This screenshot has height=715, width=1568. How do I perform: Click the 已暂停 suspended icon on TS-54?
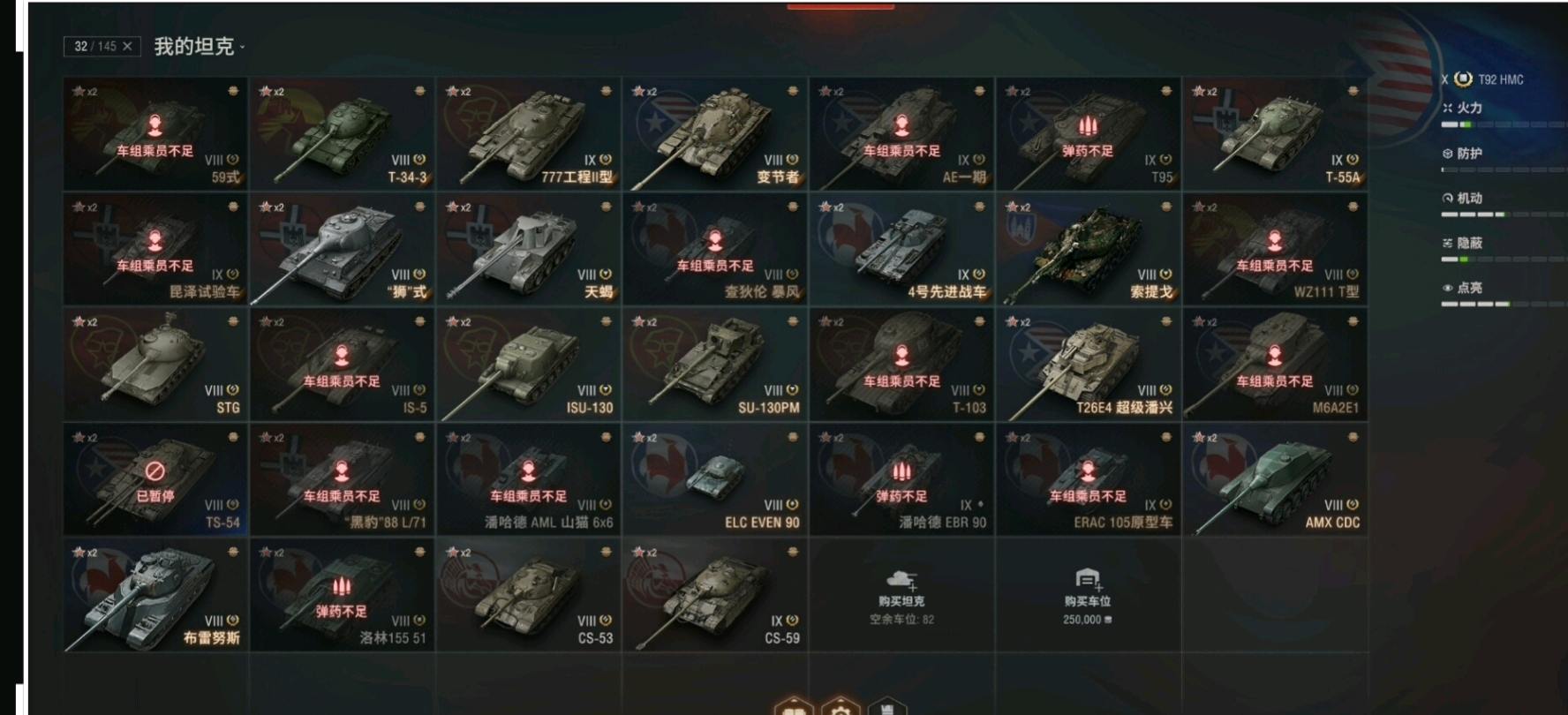coord(155,470)
